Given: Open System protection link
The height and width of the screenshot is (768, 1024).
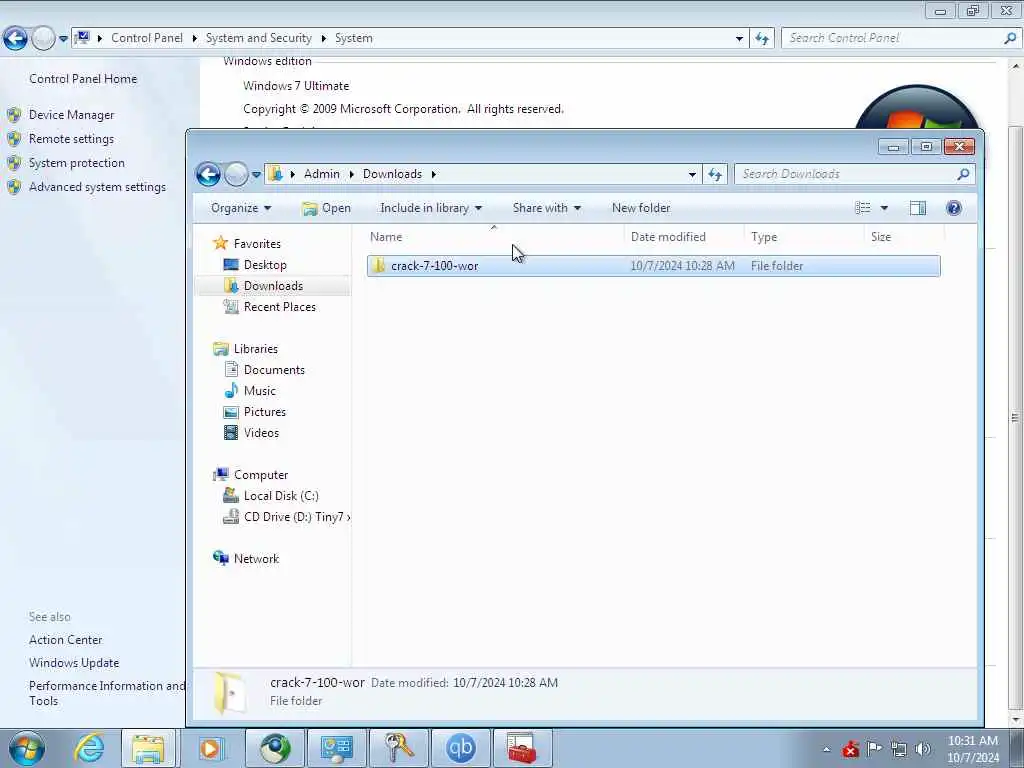Looking at the screenshot, I should coord(76,163).
